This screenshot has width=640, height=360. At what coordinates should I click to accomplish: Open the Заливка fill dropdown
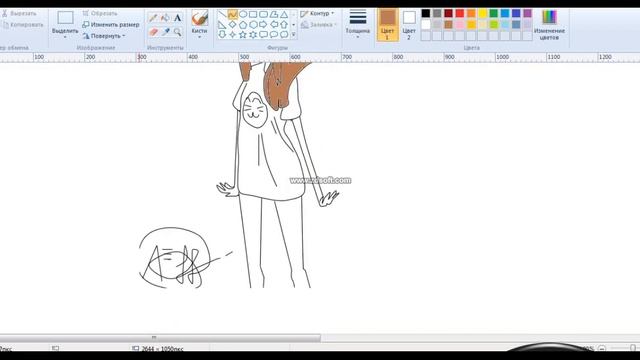[318, 25]
